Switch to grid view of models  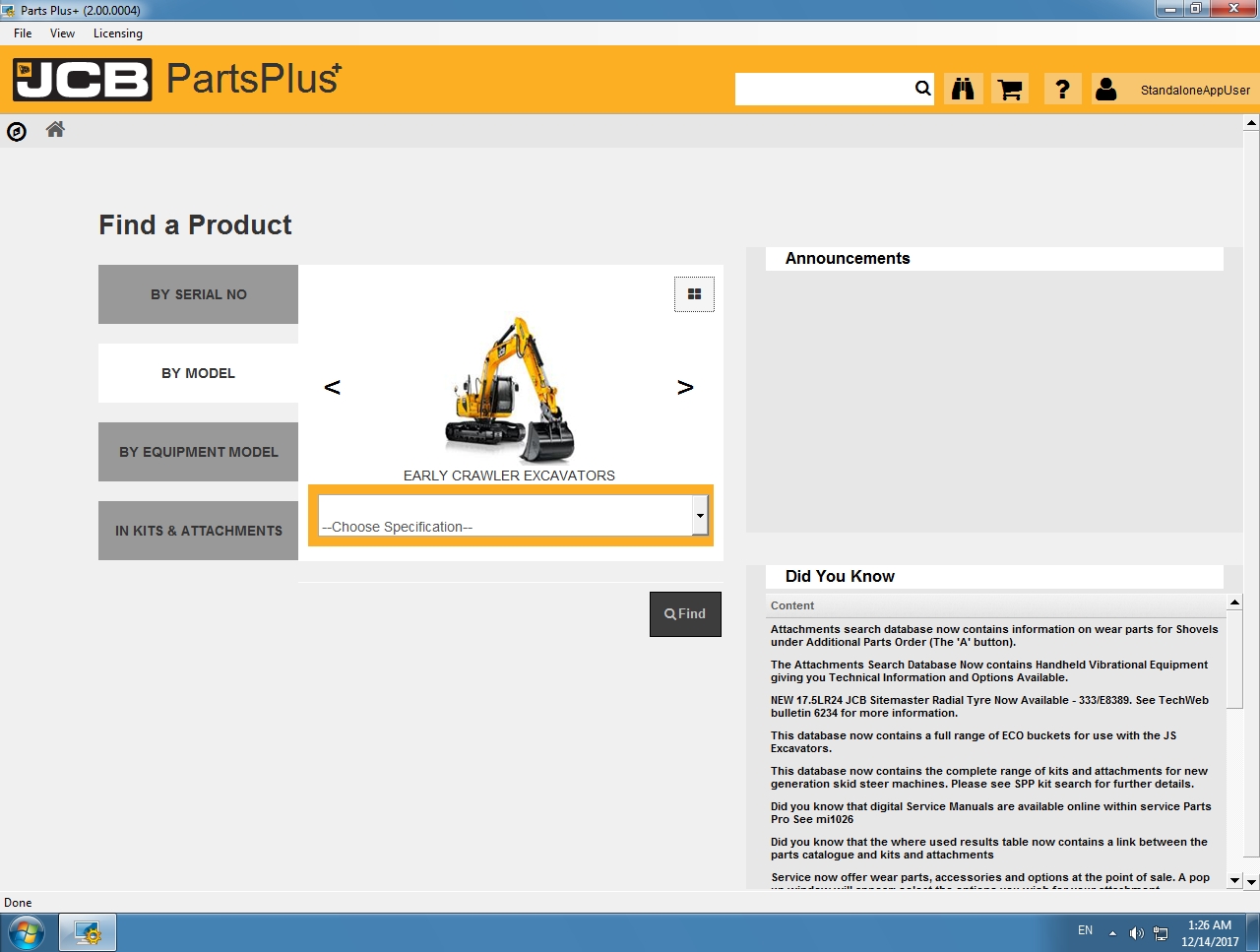694,293
